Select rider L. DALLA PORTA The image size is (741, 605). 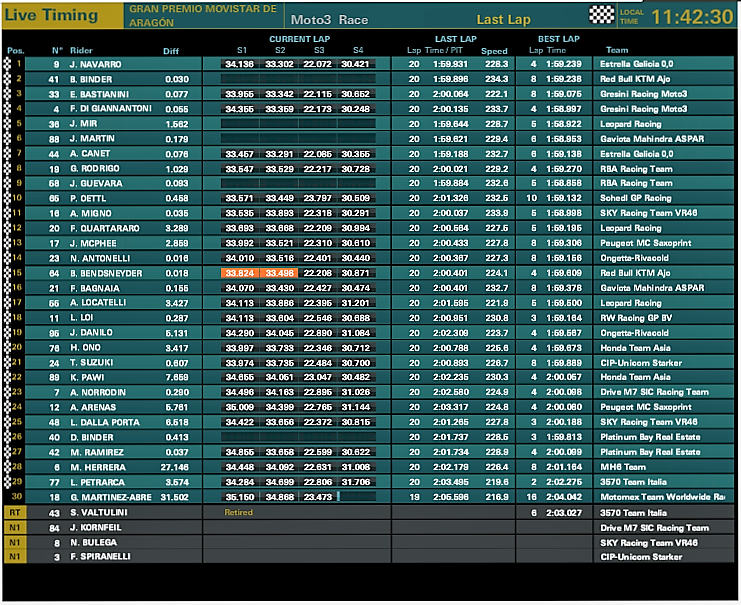[x=105, y=423]
